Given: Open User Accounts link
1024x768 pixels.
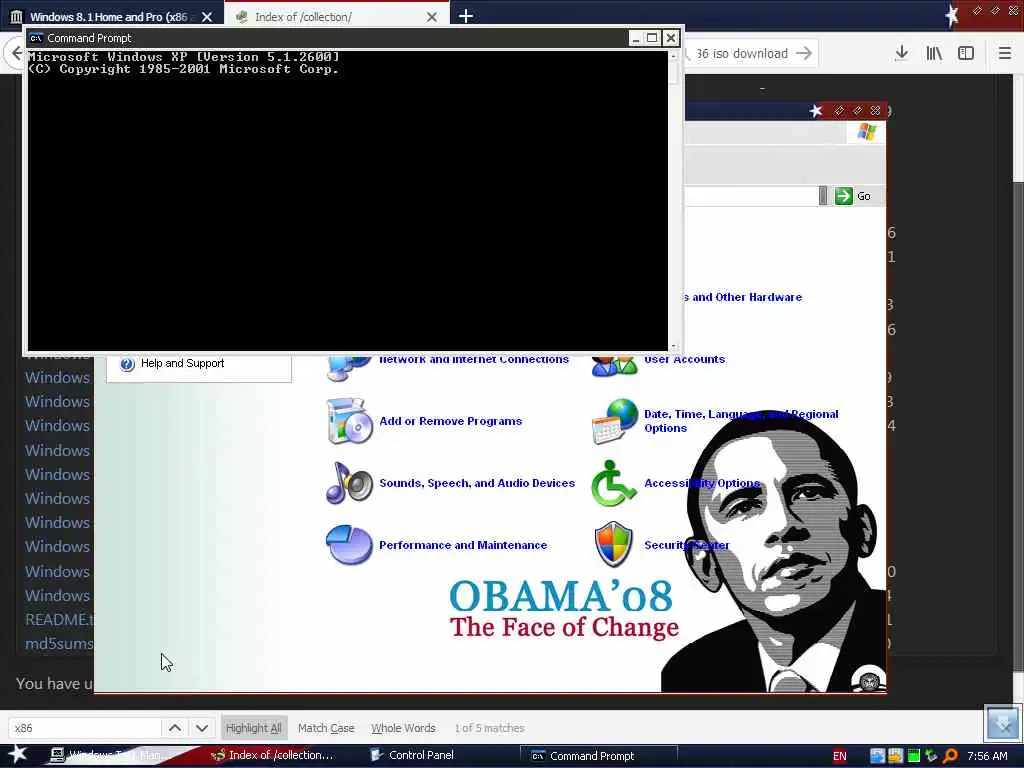Looking at the screenshot, I should 684,359.
